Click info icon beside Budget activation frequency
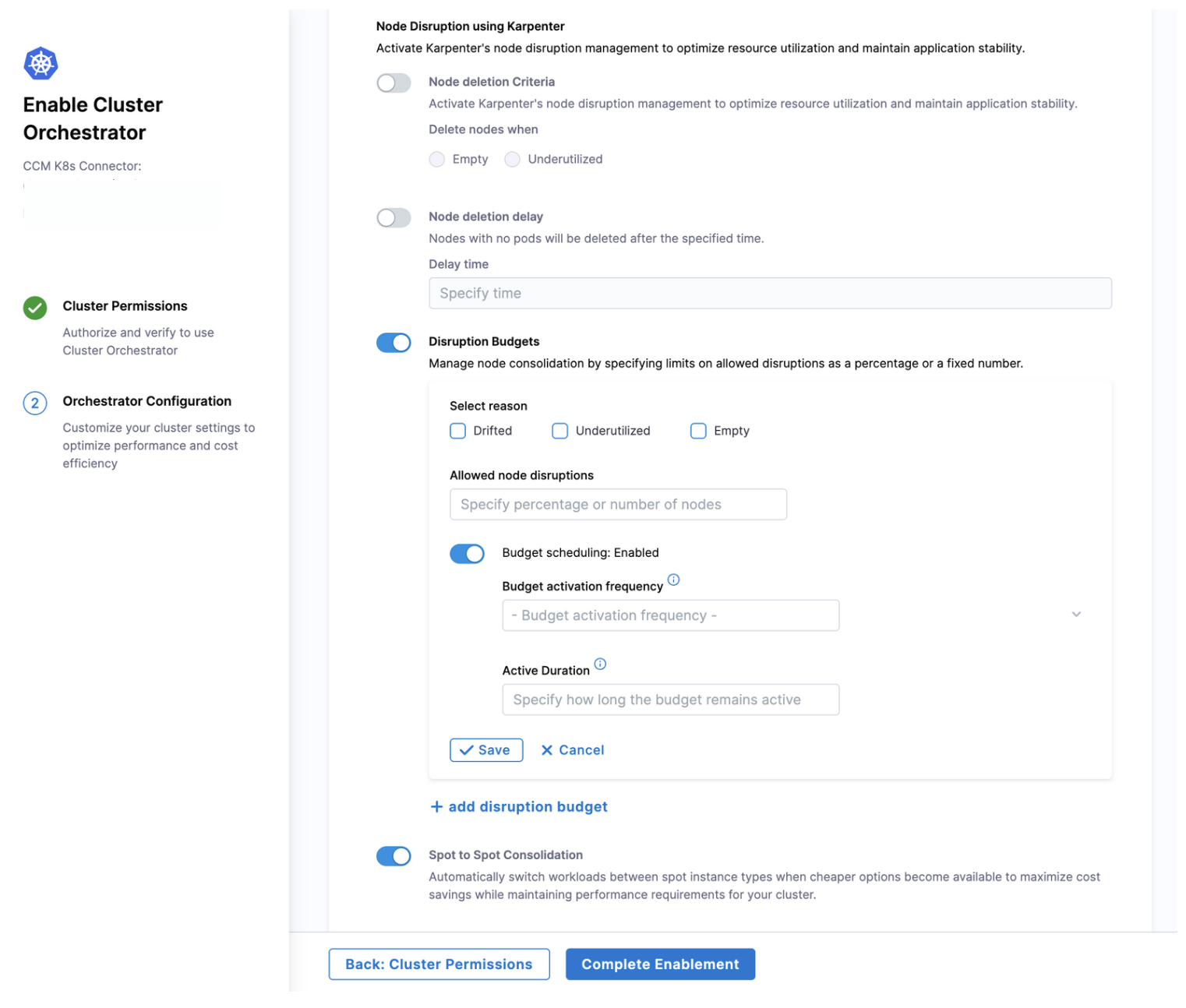Screen dimensions: 1186x1008 pyautogui.click(x=674, y=580)
